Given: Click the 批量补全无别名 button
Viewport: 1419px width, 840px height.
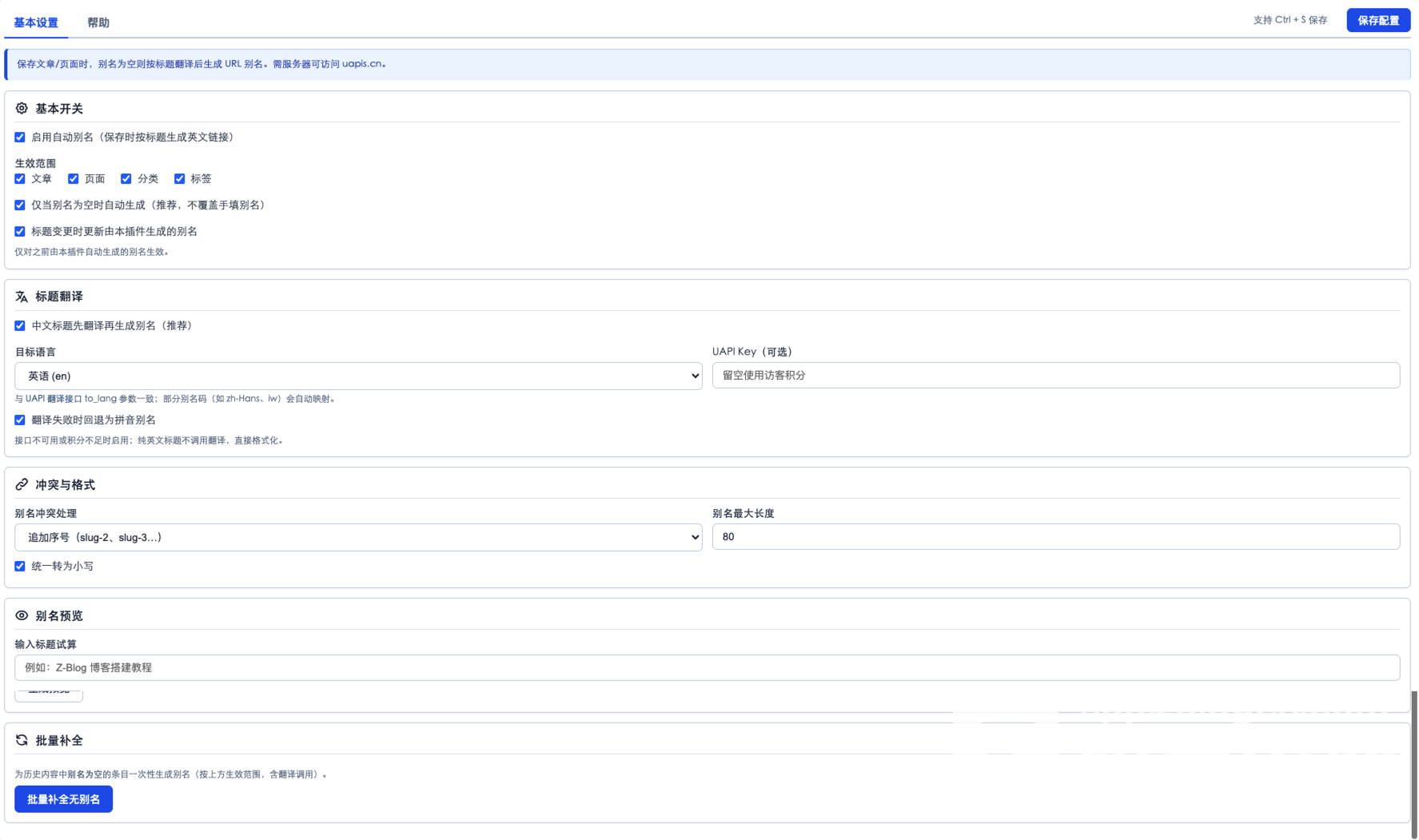Looking at the screenshot, I should point(63,799).
